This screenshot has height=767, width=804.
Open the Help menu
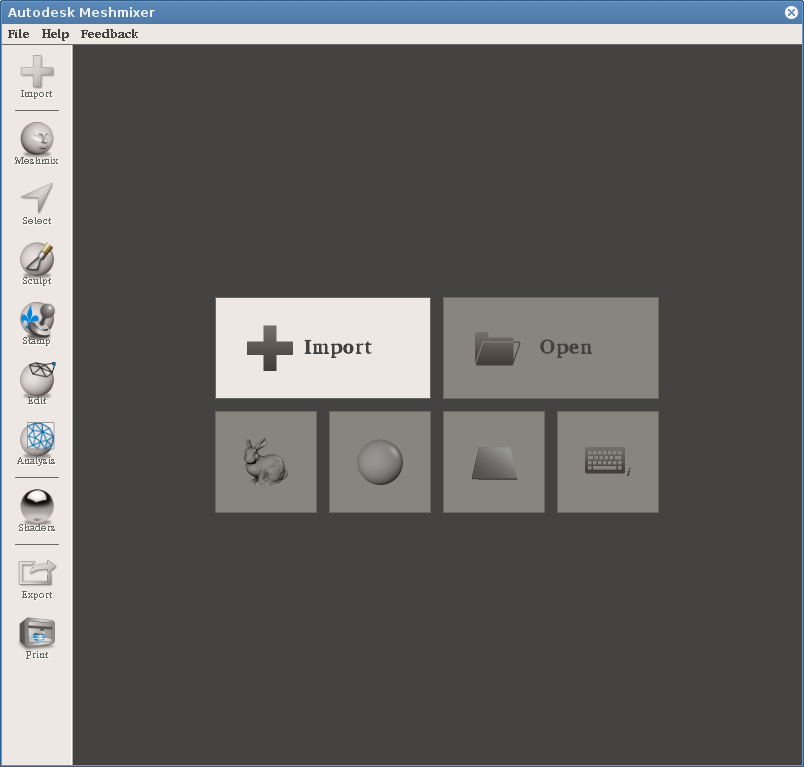(55, 34)
